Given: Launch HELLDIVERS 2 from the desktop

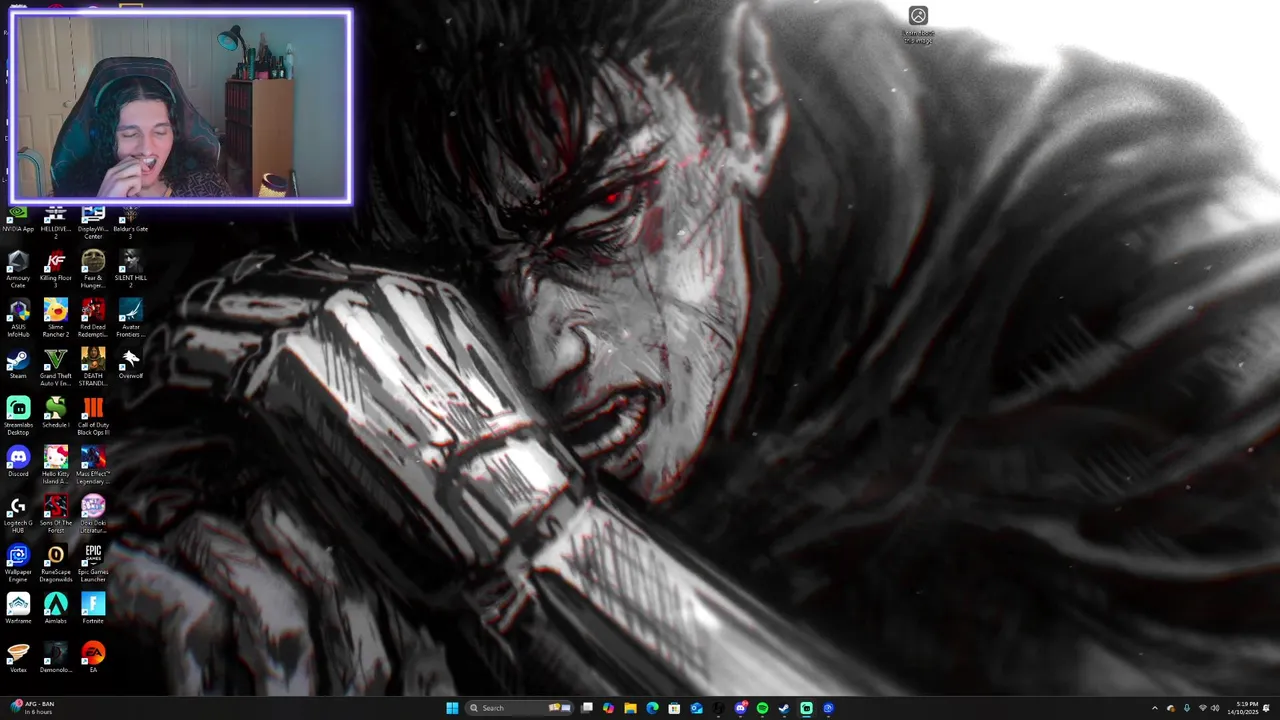Looking at the screenshot, I should pyautogui.click(x=55, y=222).
